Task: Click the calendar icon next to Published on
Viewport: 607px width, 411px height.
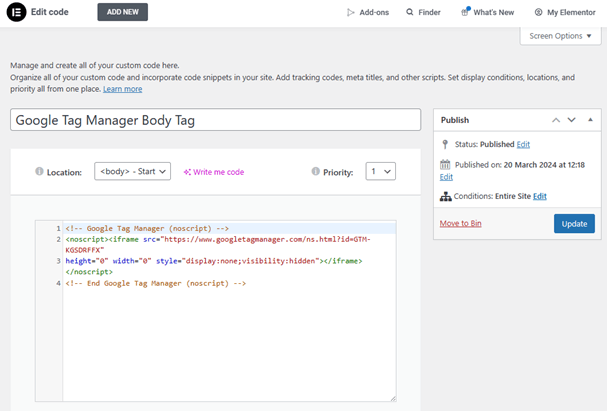Action: (445, 164)
